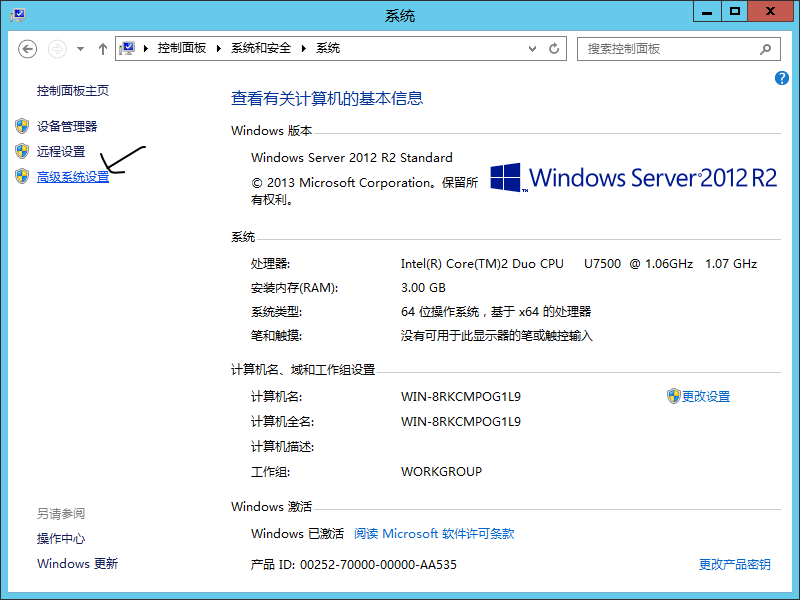Open 设备管理器 link
800x600 pixels.
[67, 126]
